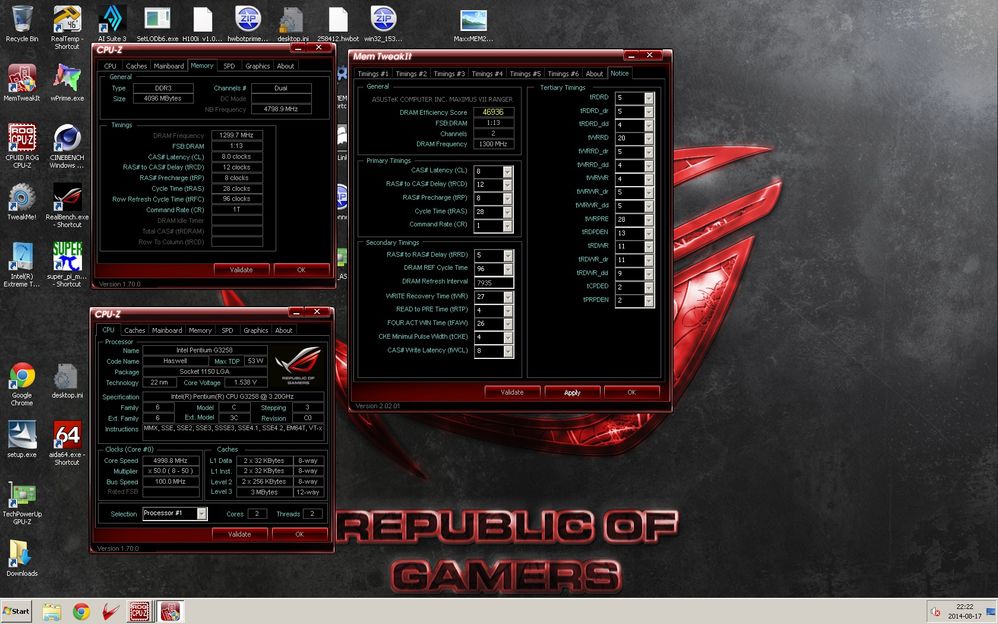Select the hwbotprime zip file icon
This screenshot has height=624, width=998.
[x=248, y=24]
